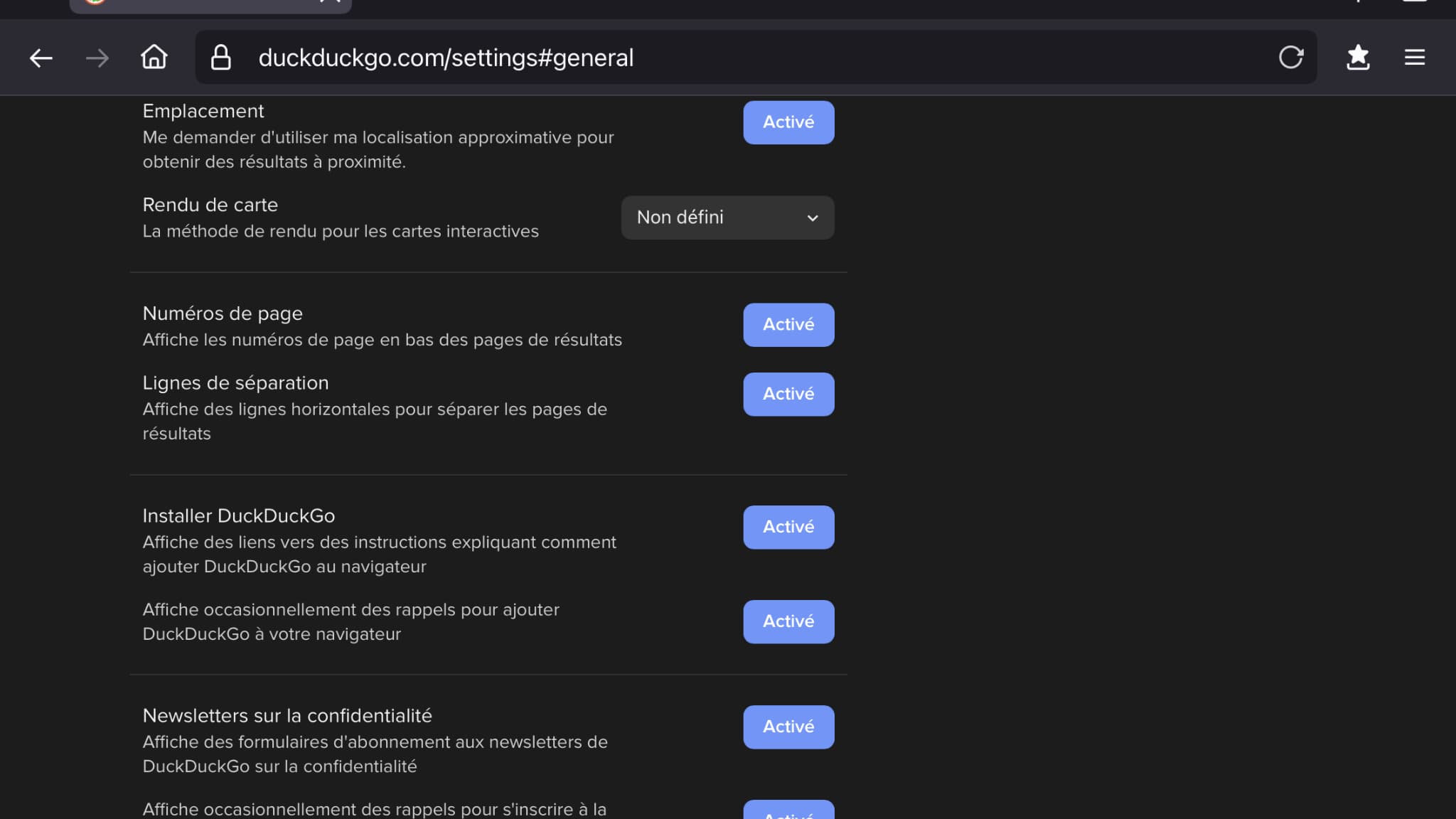Toggle the Emplacement setting off
The width and height of the screenshot is (1456, 819).
(788, 122)
